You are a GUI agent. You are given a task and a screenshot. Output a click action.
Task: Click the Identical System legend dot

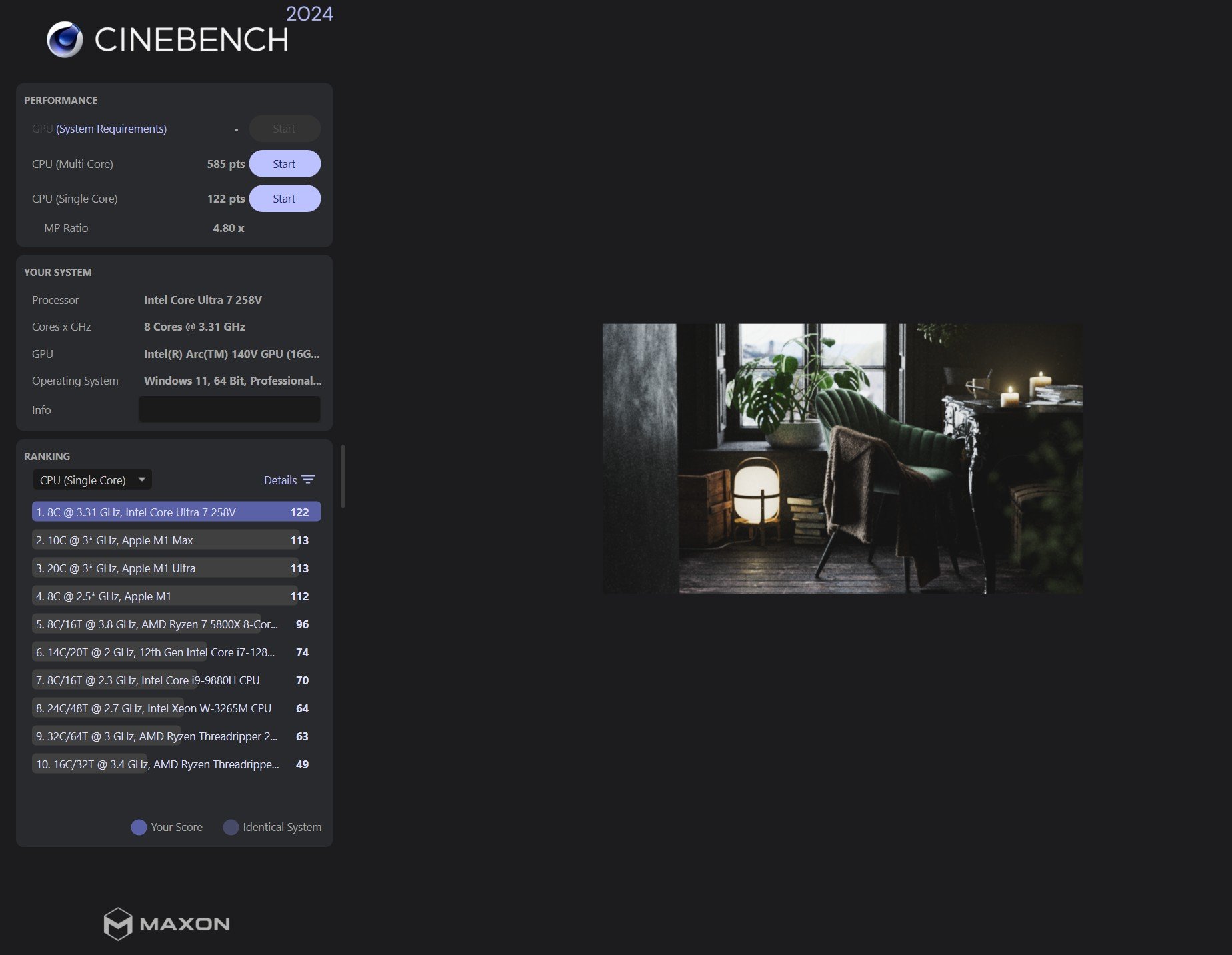click(x=231, y=827)
